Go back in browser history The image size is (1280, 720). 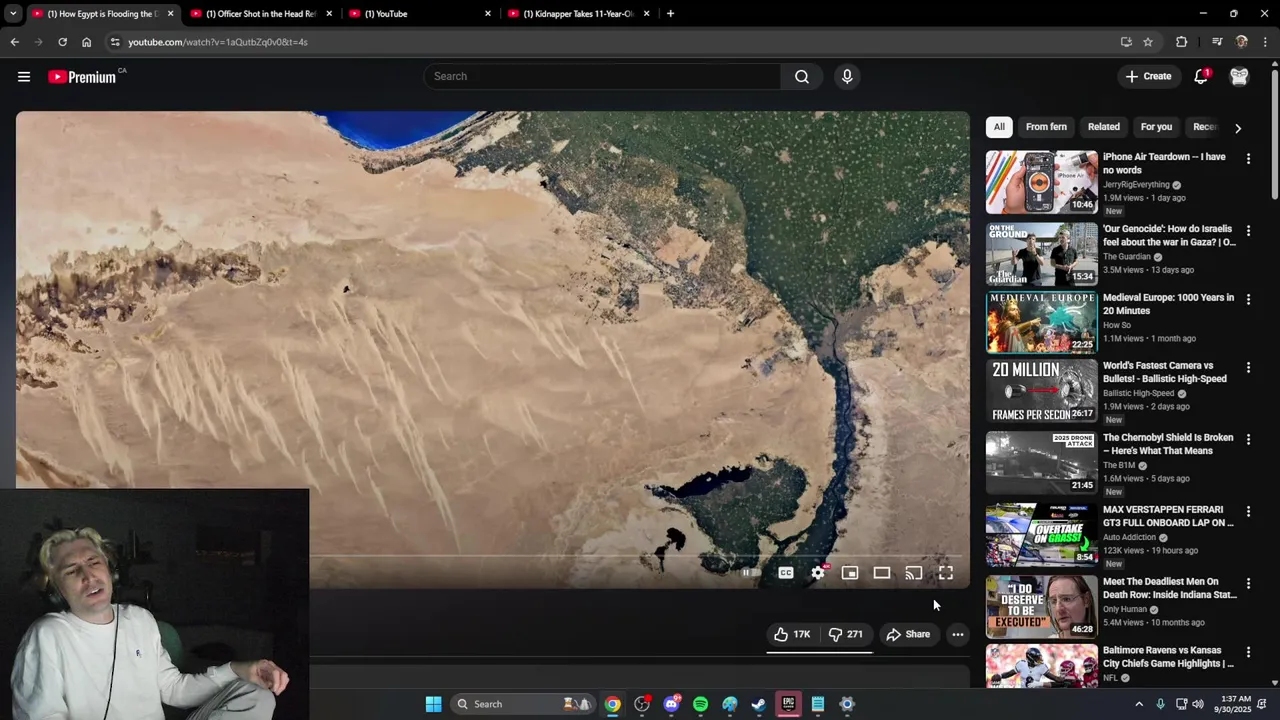[14, 42]
